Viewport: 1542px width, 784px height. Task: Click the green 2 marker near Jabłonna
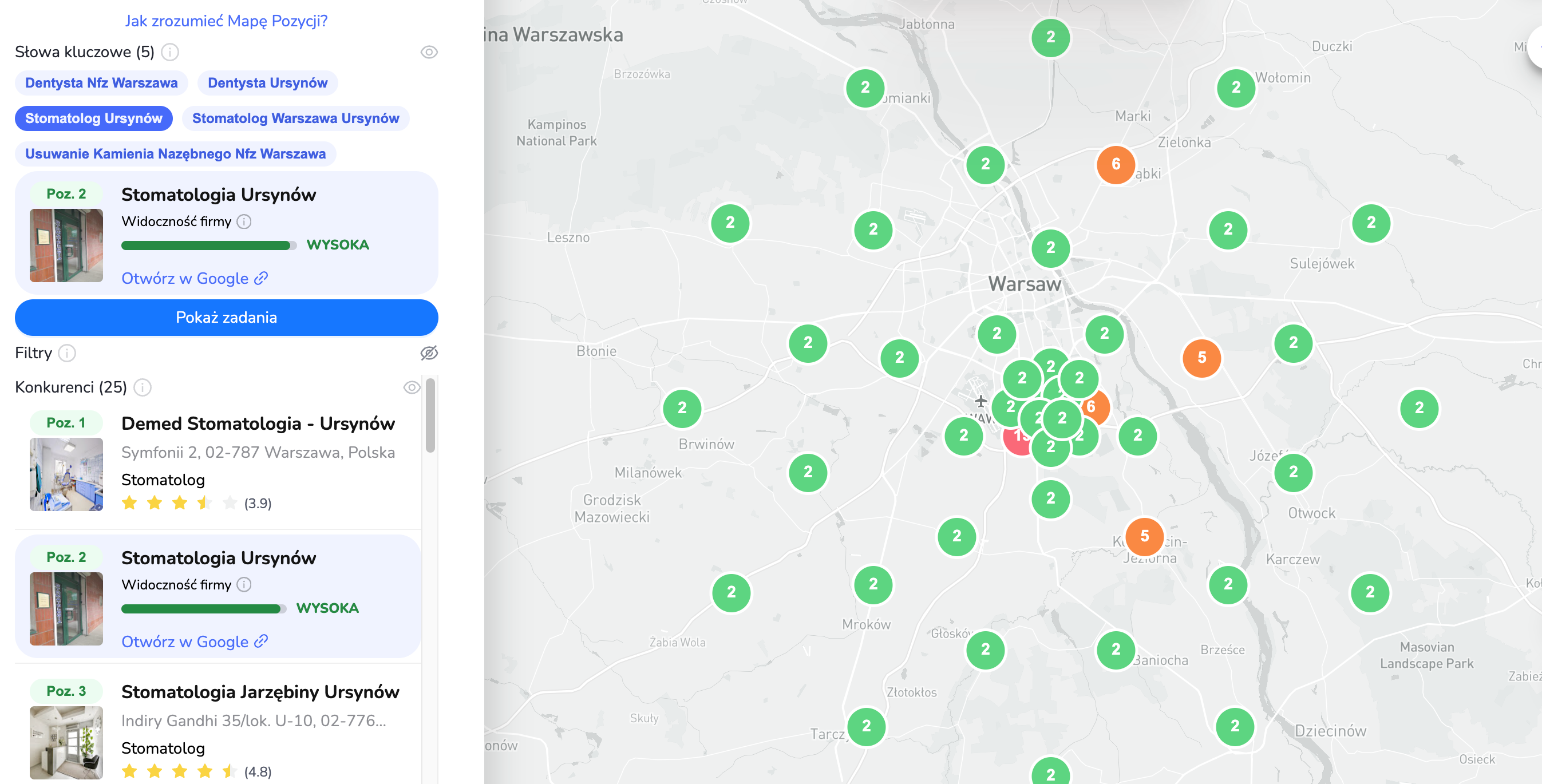[1050, 37]
